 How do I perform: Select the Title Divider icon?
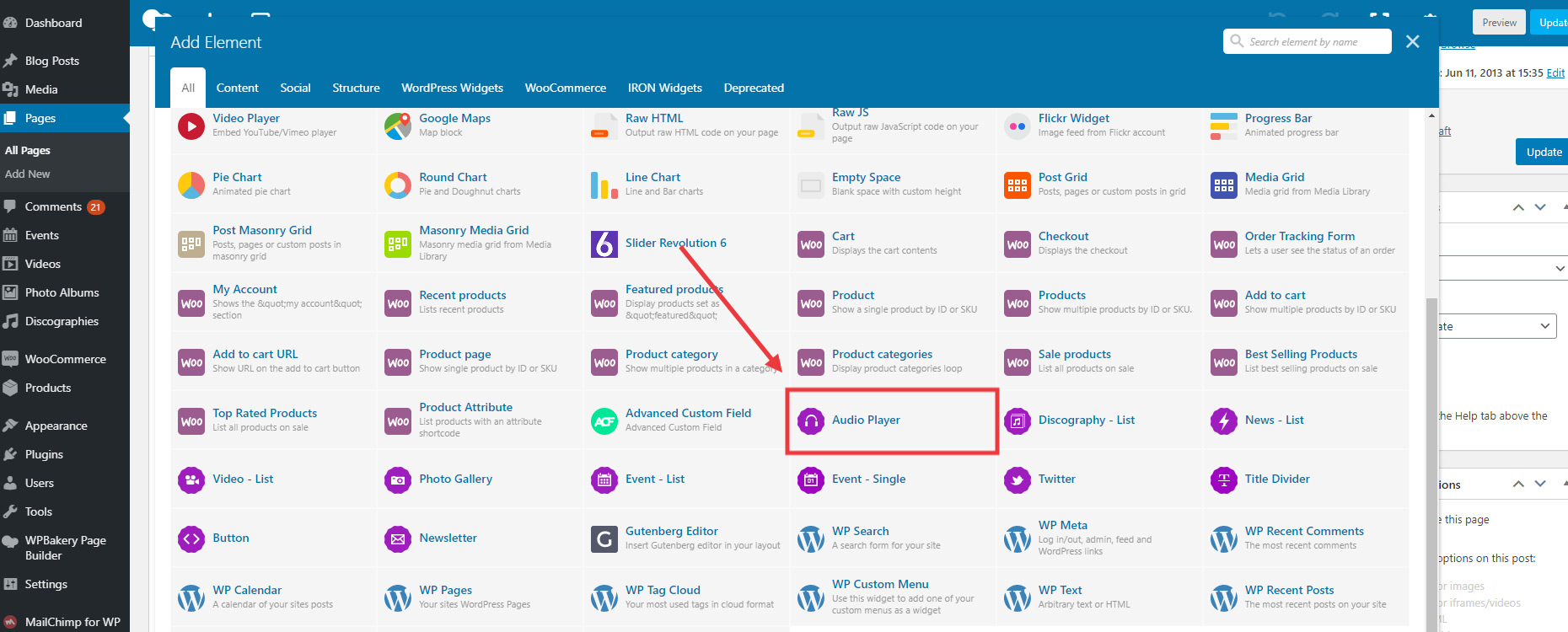[x=1224, y=480]
